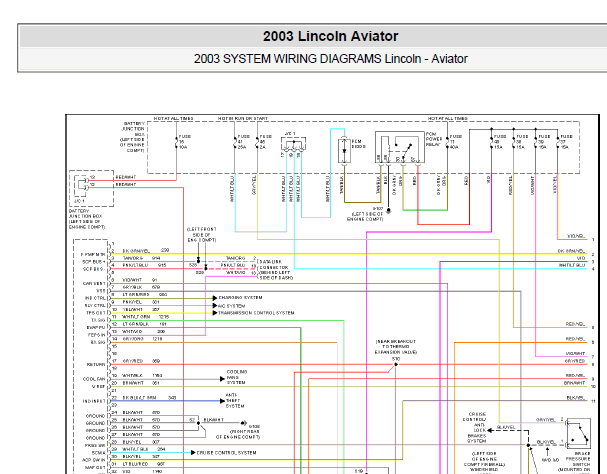This screenshot has width=607, height=474.
Task: Click the System Wiring Diagrams subtitle text
Action: 331,59
